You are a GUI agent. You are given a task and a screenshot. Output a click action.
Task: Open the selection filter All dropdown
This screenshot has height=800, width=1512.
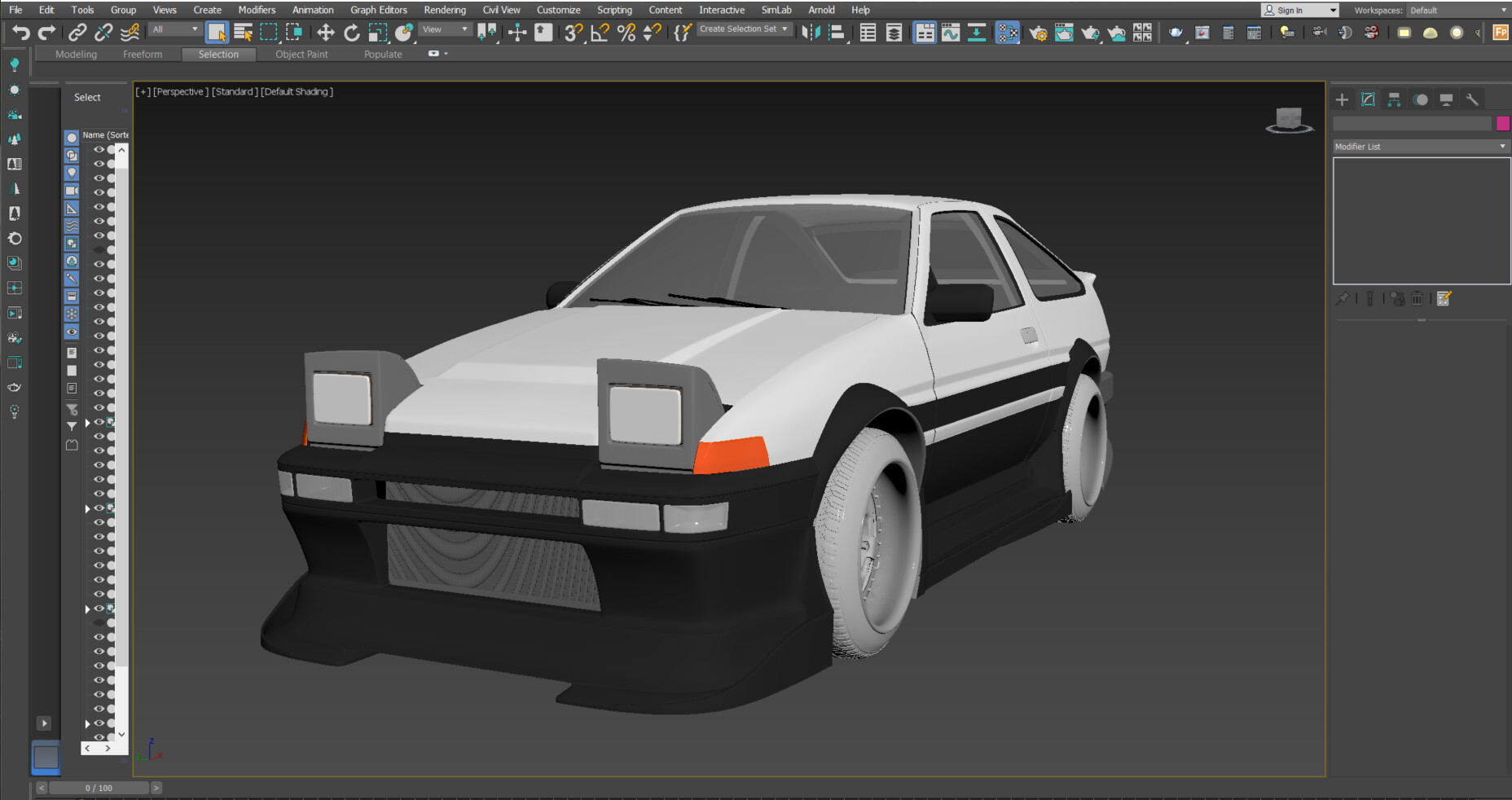pyautogui.click(x=195, y=29)
